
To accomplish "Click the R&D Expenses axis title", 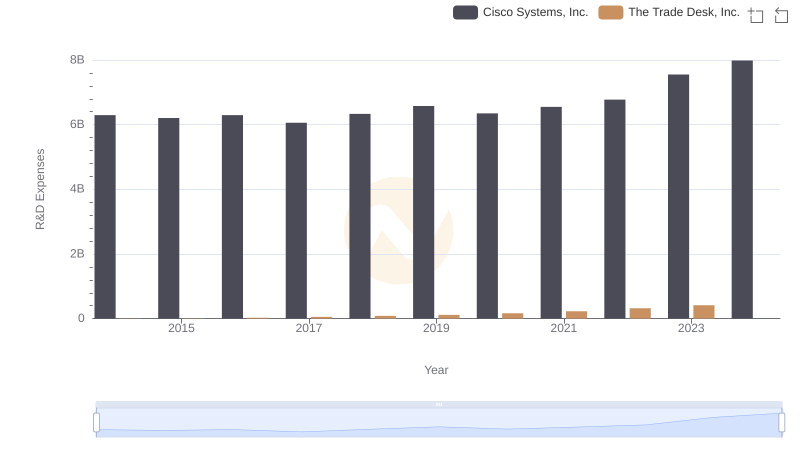I will [40, 189].
